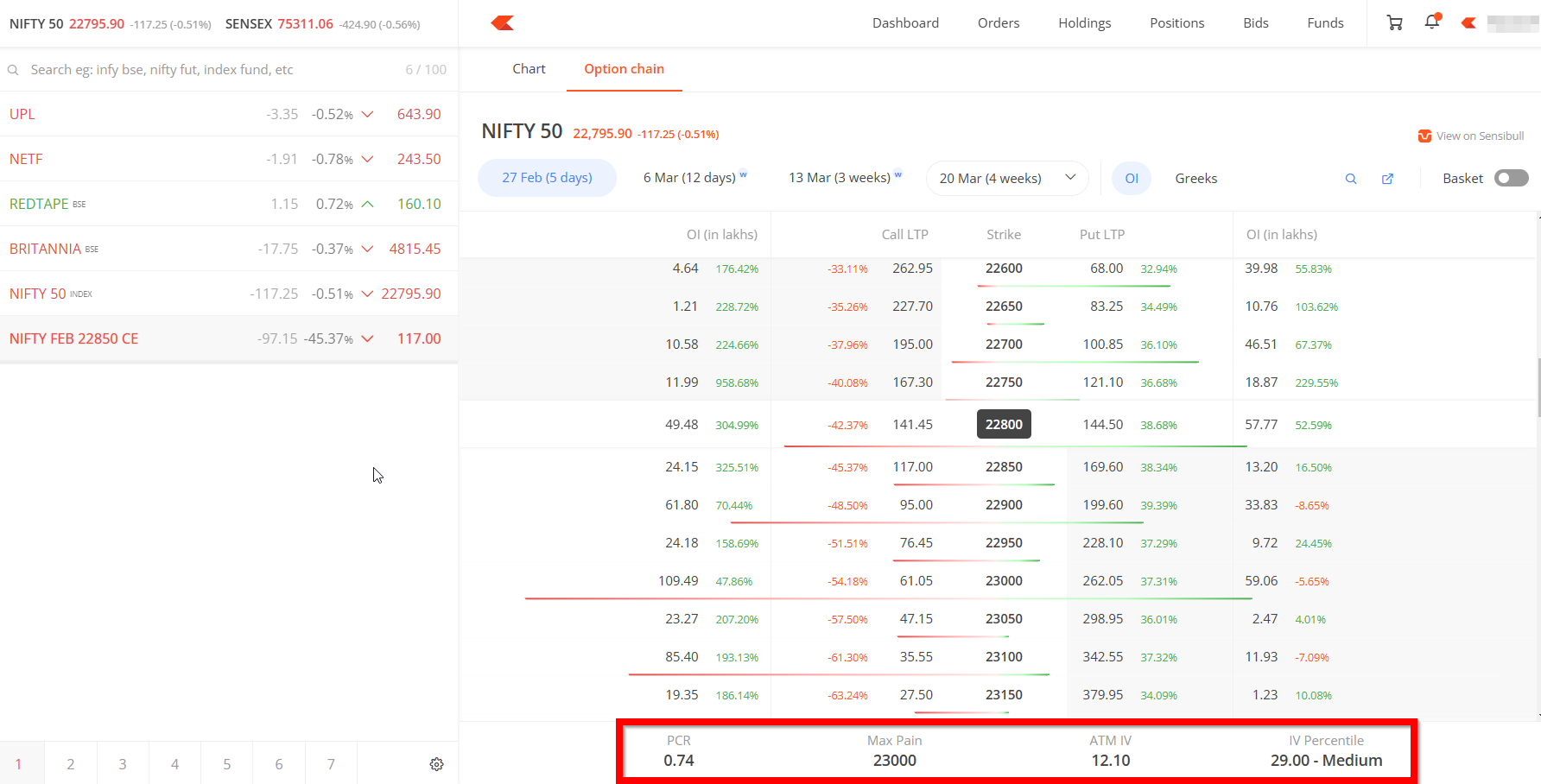The width and height of the screenshot is (1541, 784).
Task: Go to the Orders page
Action: coord(999,23)
